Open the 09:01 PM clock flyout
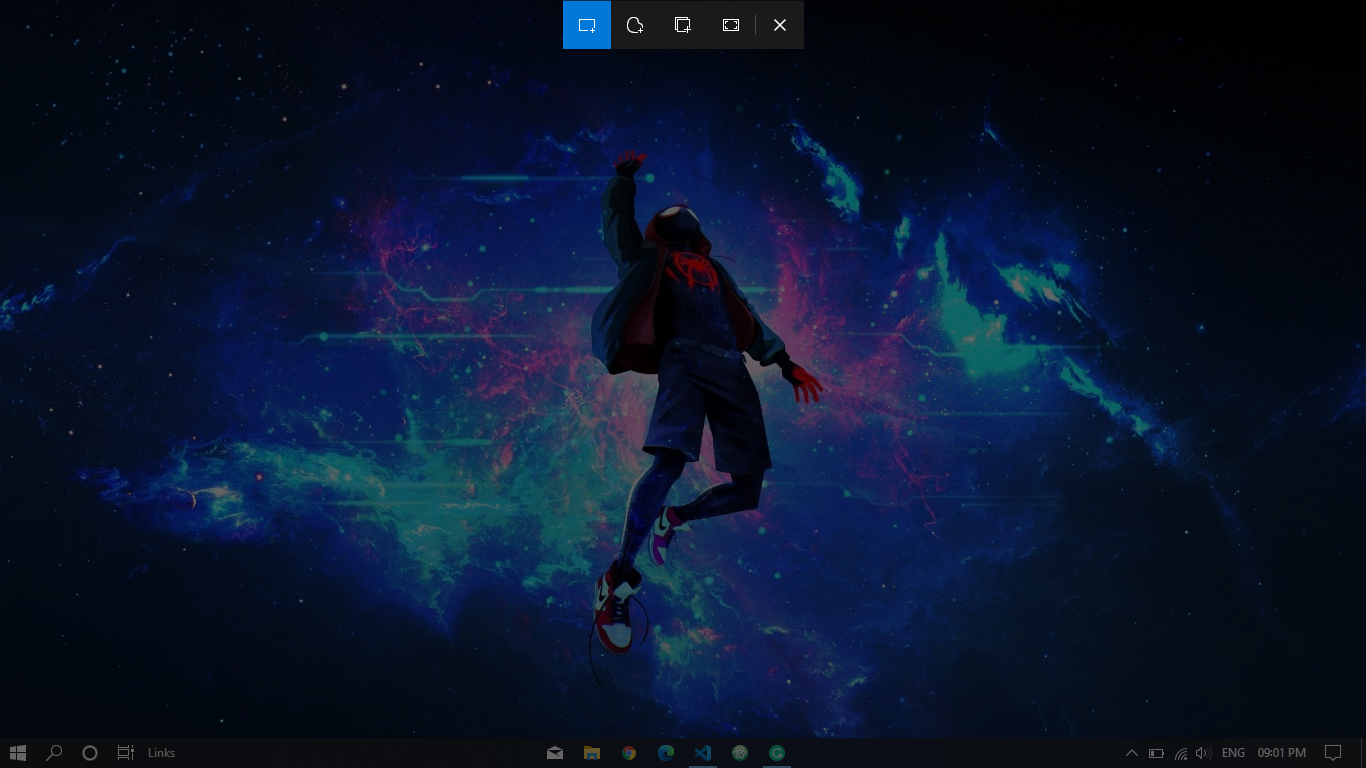 (1282, 753)
